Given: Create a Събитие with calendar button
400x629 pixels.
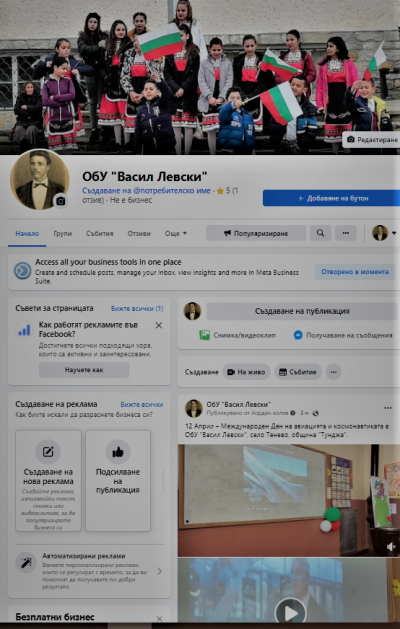Looking at the screenshot, I should (298, 372).
